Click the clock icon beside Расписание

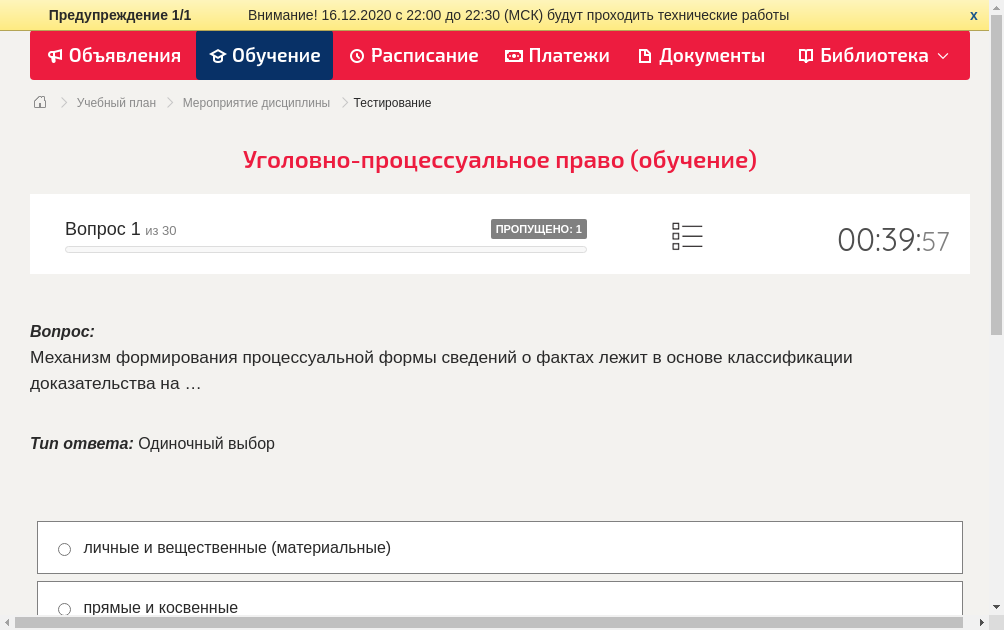tap(357, 56)
